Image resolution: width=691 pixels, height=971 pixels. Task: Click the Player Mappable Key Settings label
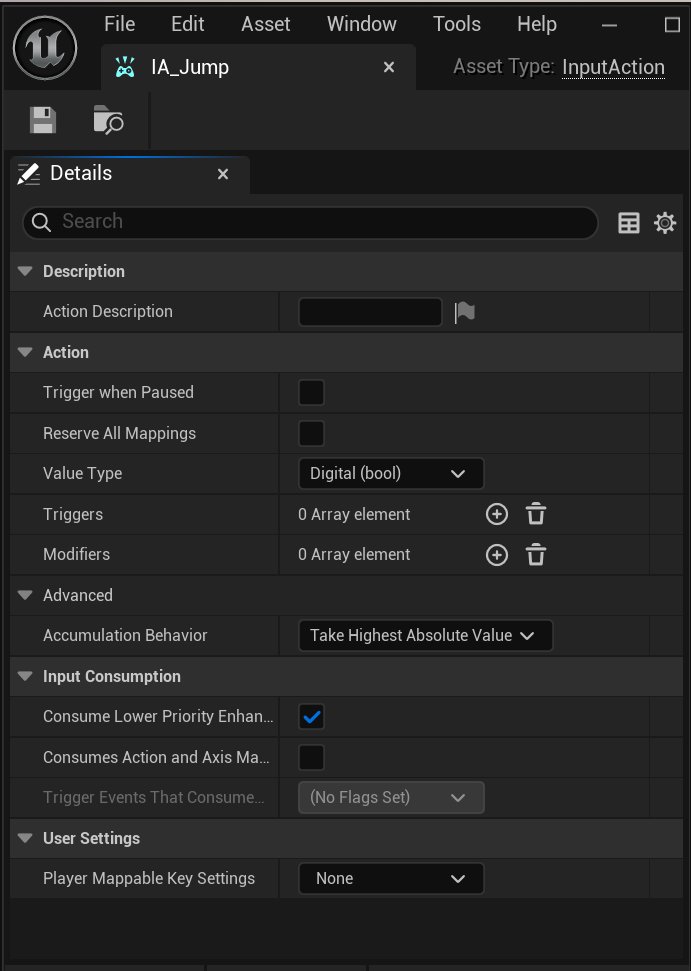coord(149,879)
